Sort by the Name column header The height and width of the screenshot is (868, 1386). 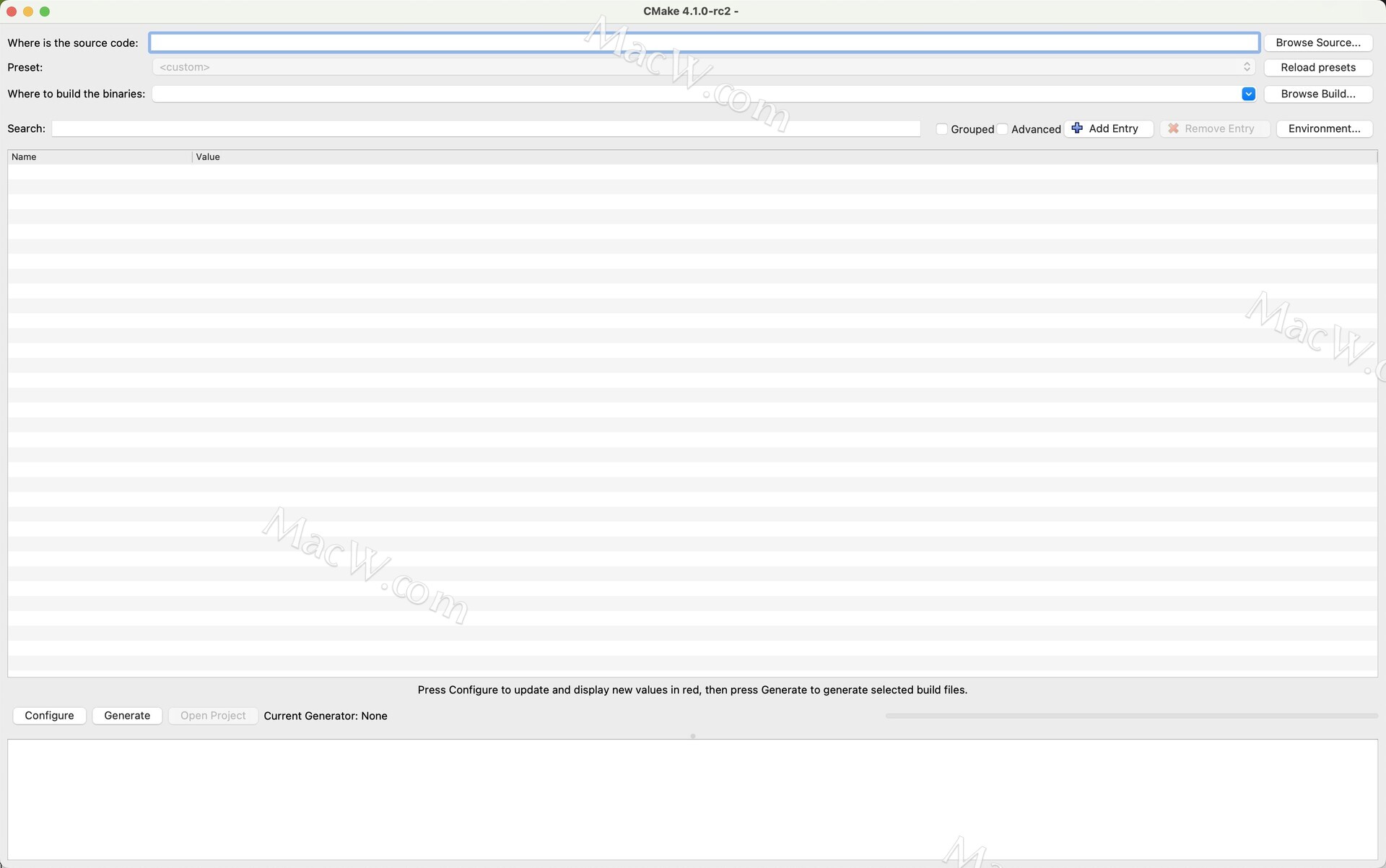[x=100, y=157]
